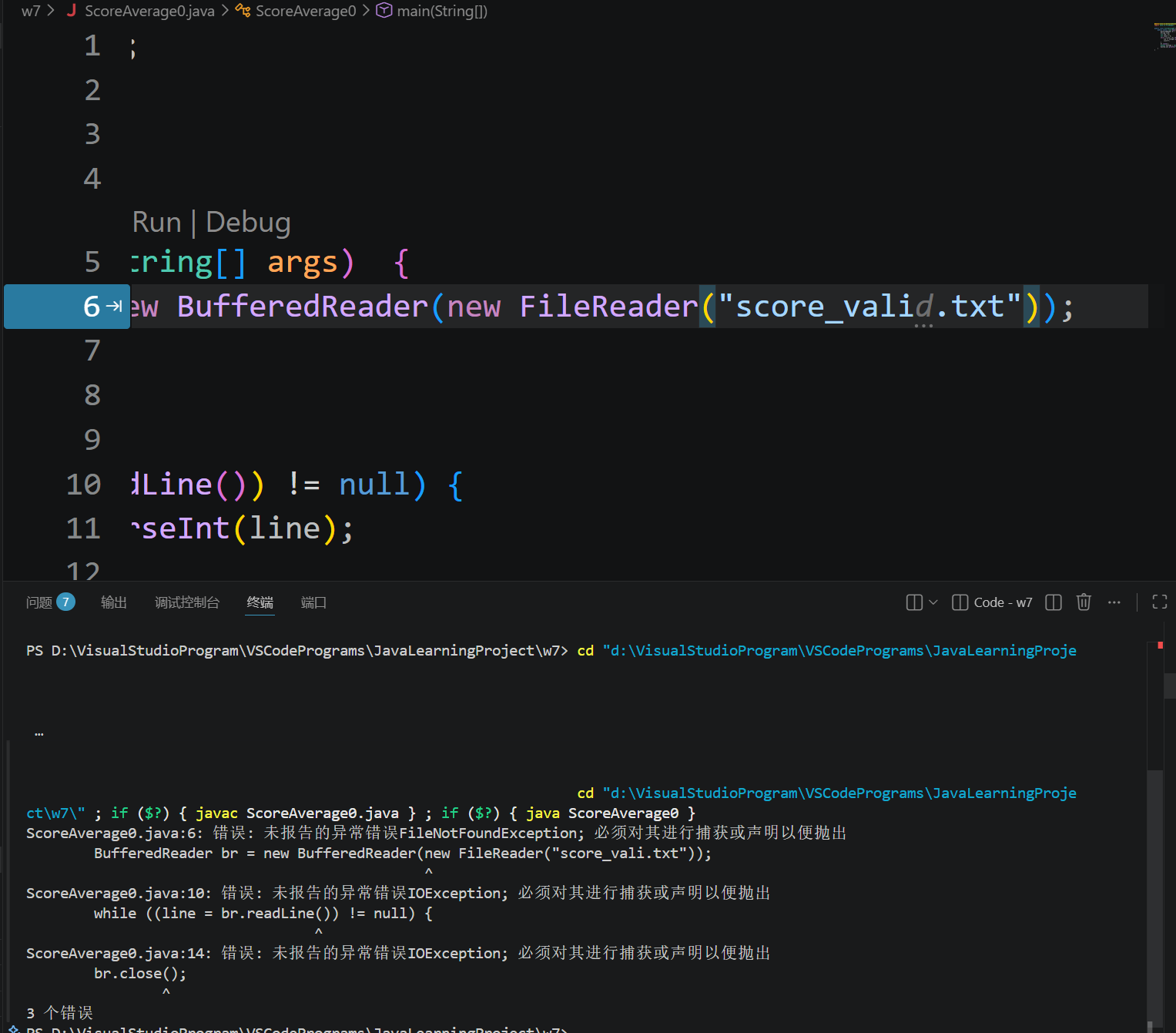The width and height of the screenshot is (1176, 1033).
Task: Click the Run CodeLens link
Action: 156,223
